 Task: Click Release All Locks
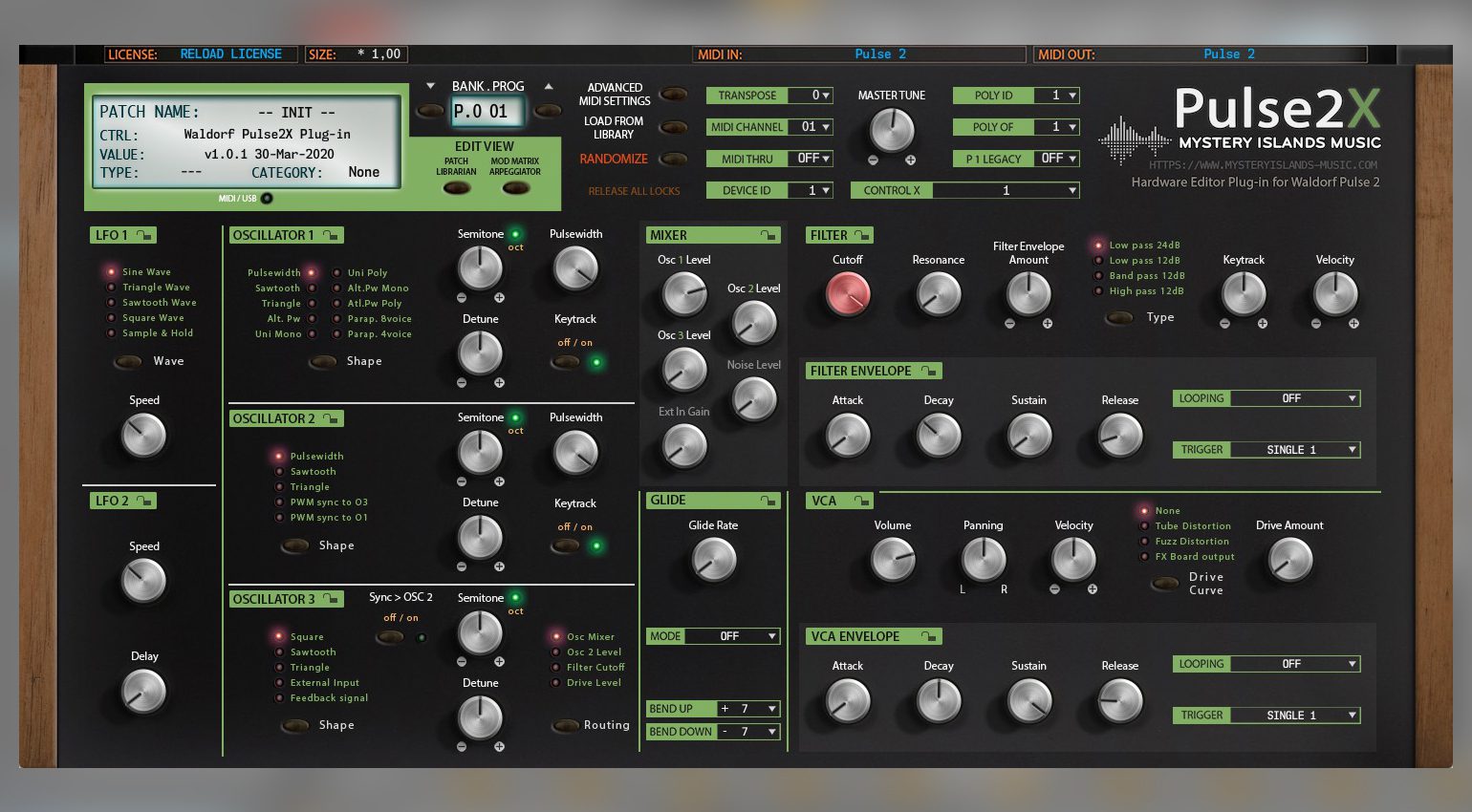[x=634, y=191]
